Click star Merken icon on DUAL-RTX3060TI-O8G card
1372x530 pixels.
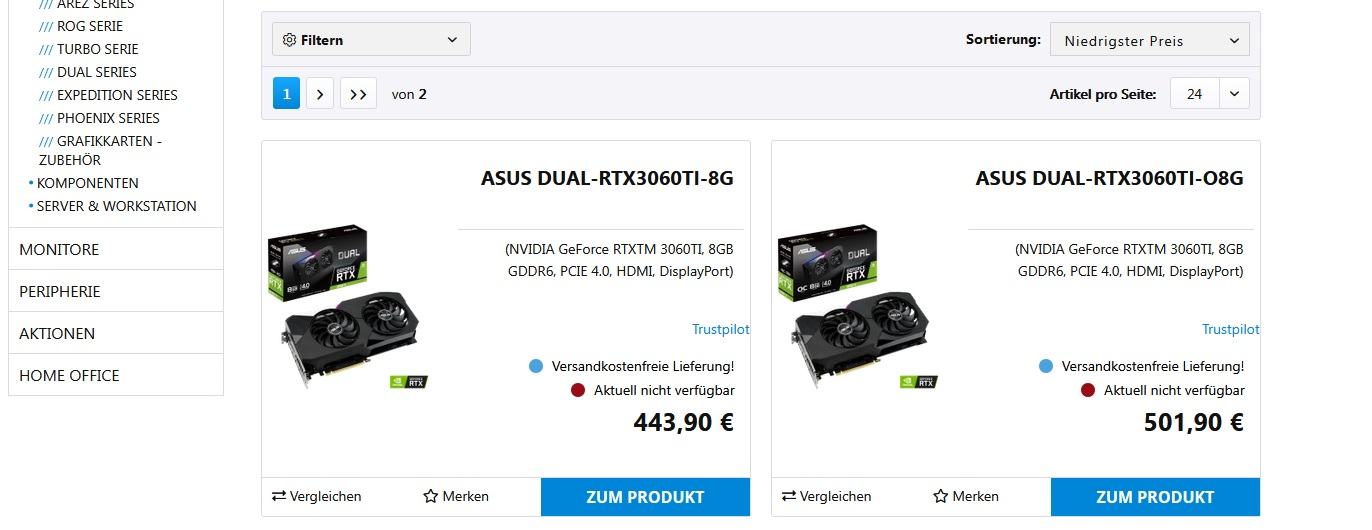pos(941,496)
